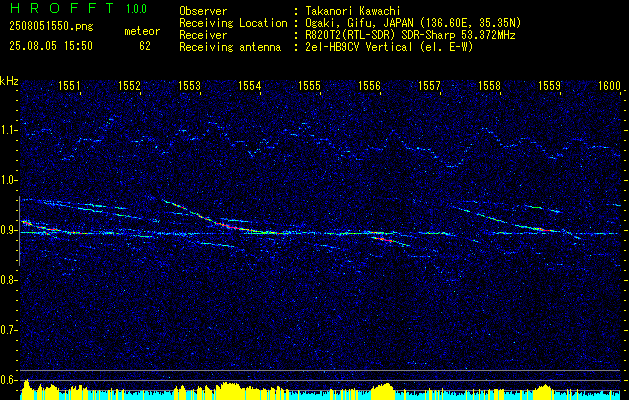Select the file name 2508051550.png
This screenshot has height=400, width=629.
[51, 27]
